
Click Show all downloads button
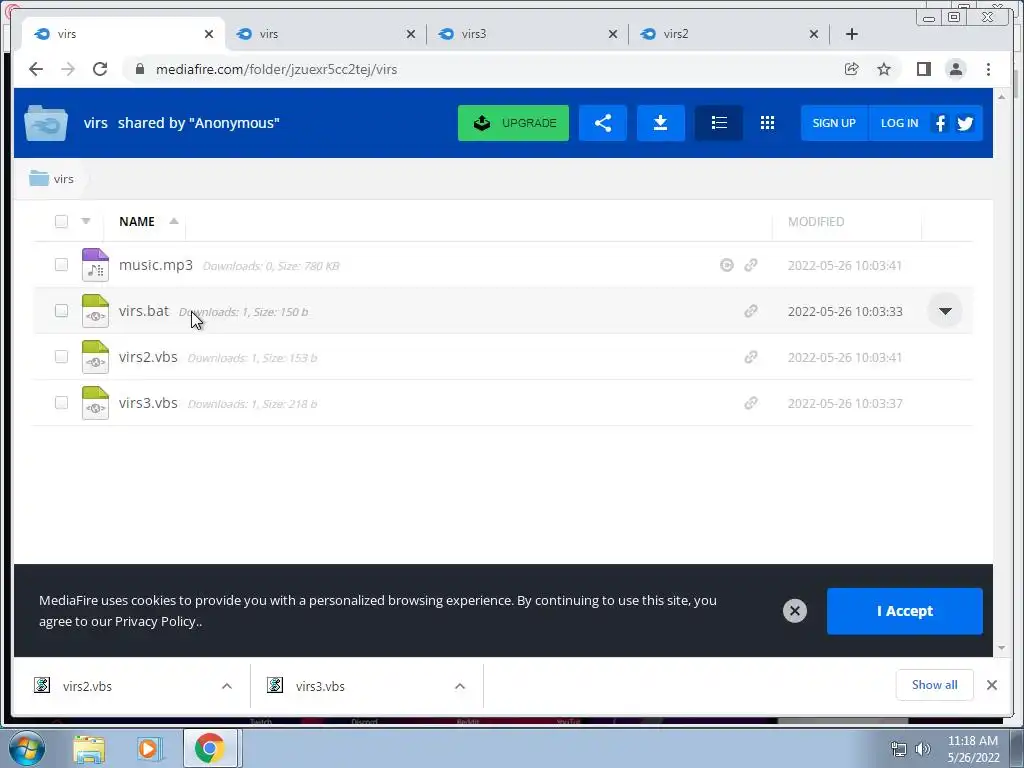(935, 684)
